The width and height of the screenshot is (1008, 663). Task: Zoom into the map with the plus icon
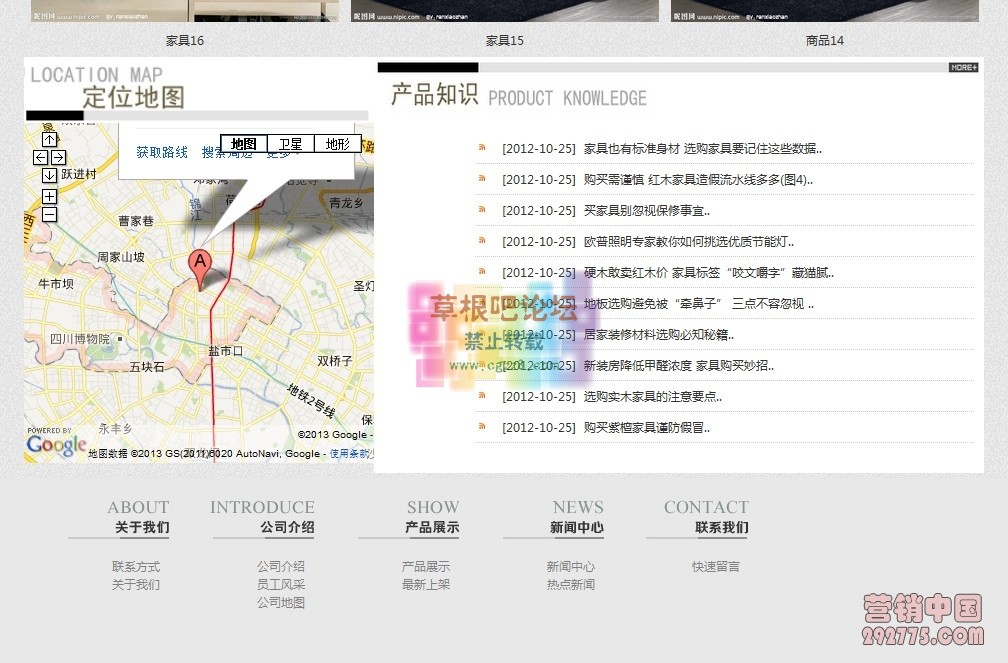pyautogui.click(x=49, y=198)
